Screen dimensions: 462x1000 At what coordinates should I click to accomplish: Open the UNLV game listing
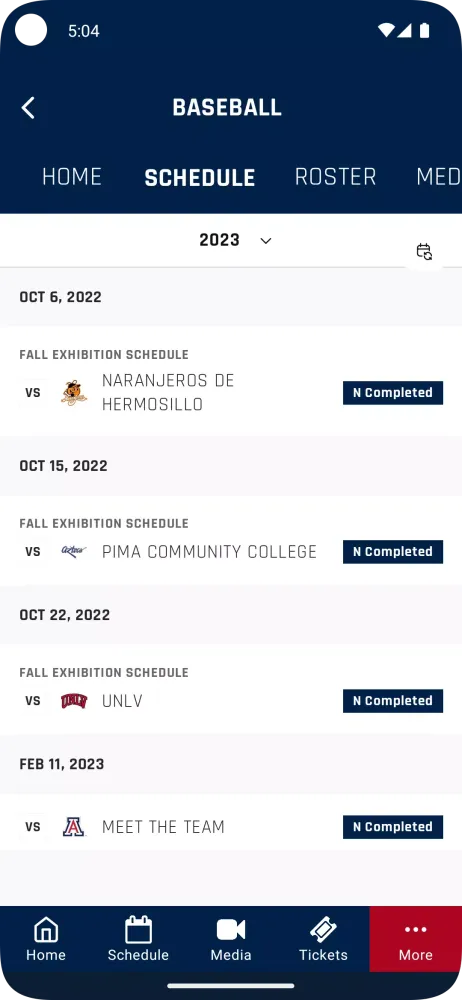tap(231, 689)
